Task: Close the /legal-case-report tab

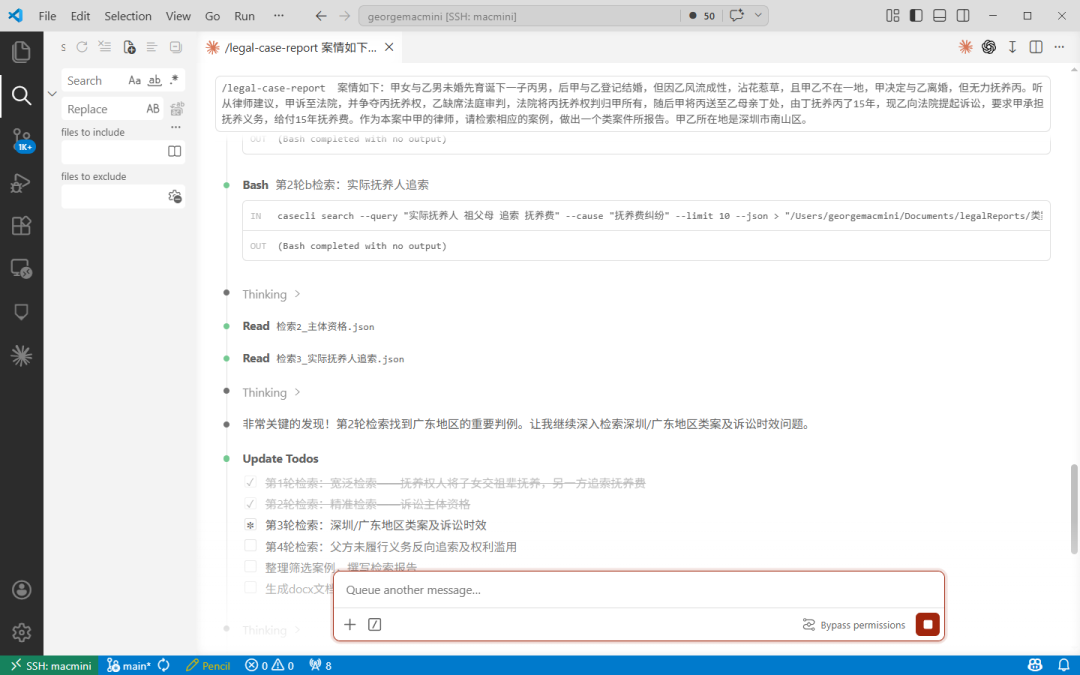Action: pyautogui.click(x=389, y=47)
